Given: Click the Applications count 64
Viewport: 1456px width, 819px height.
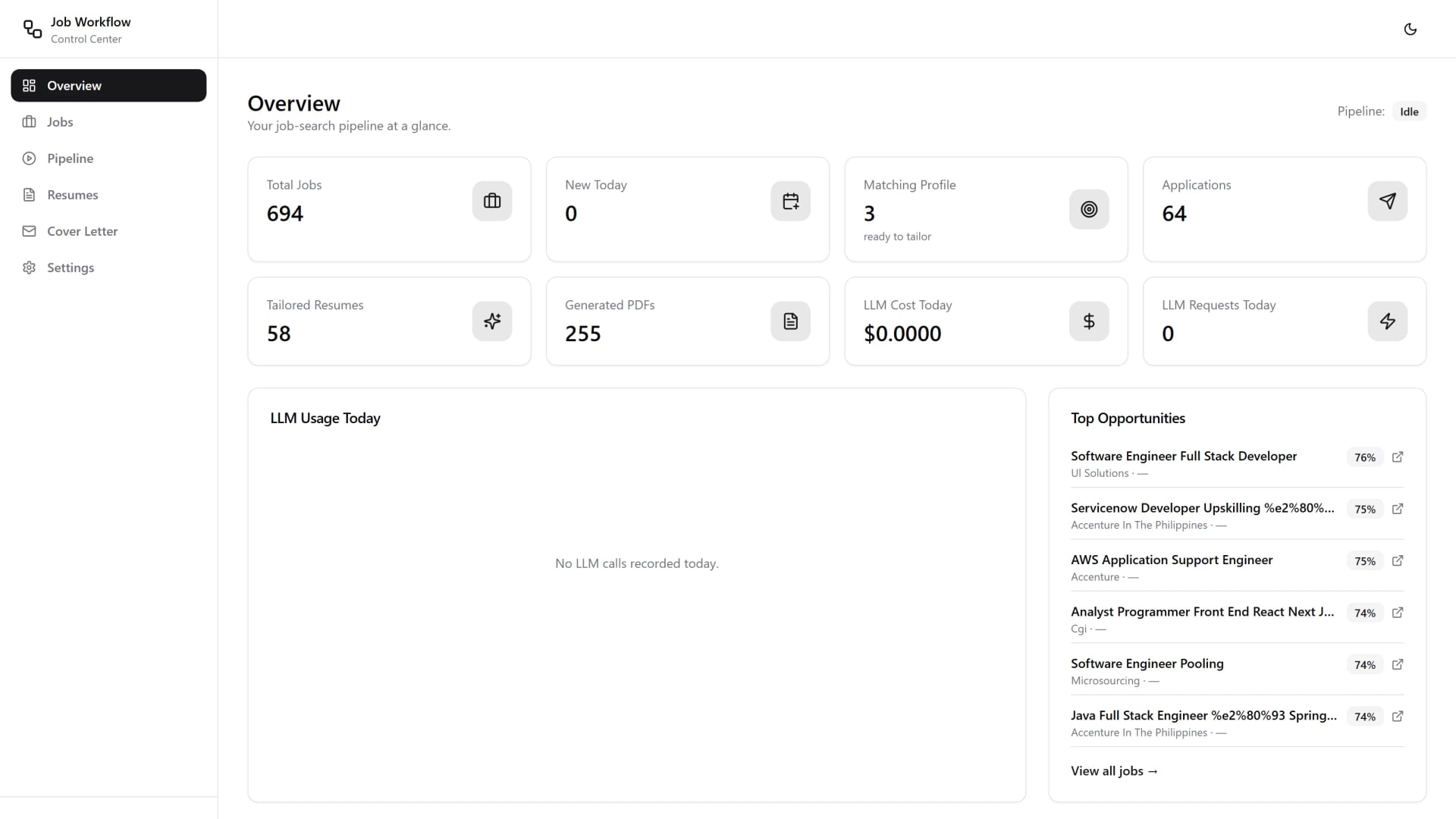Looking at the screenshot, I should coord(1174,214).
